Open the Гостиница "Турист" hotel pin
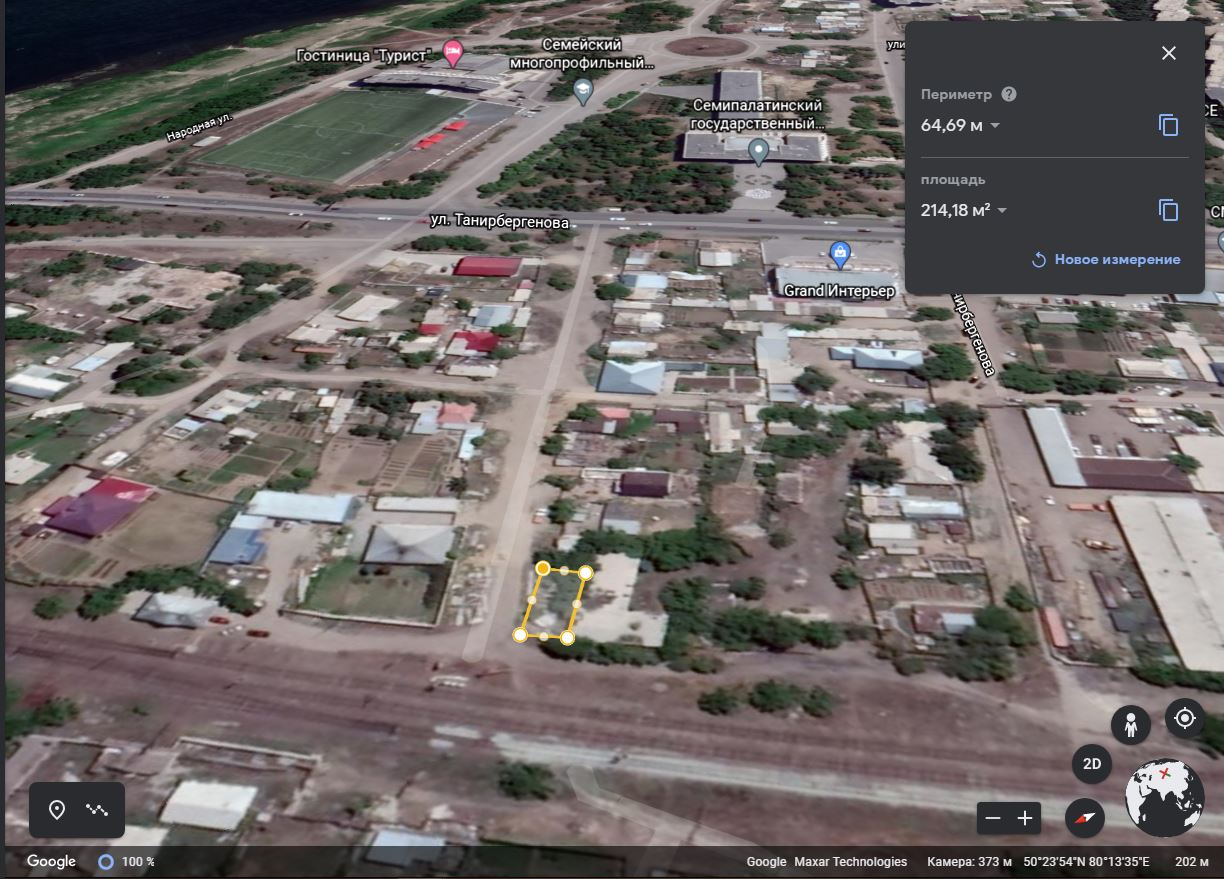This screenshot has width=1224, height=879. (x=452, y=53)
